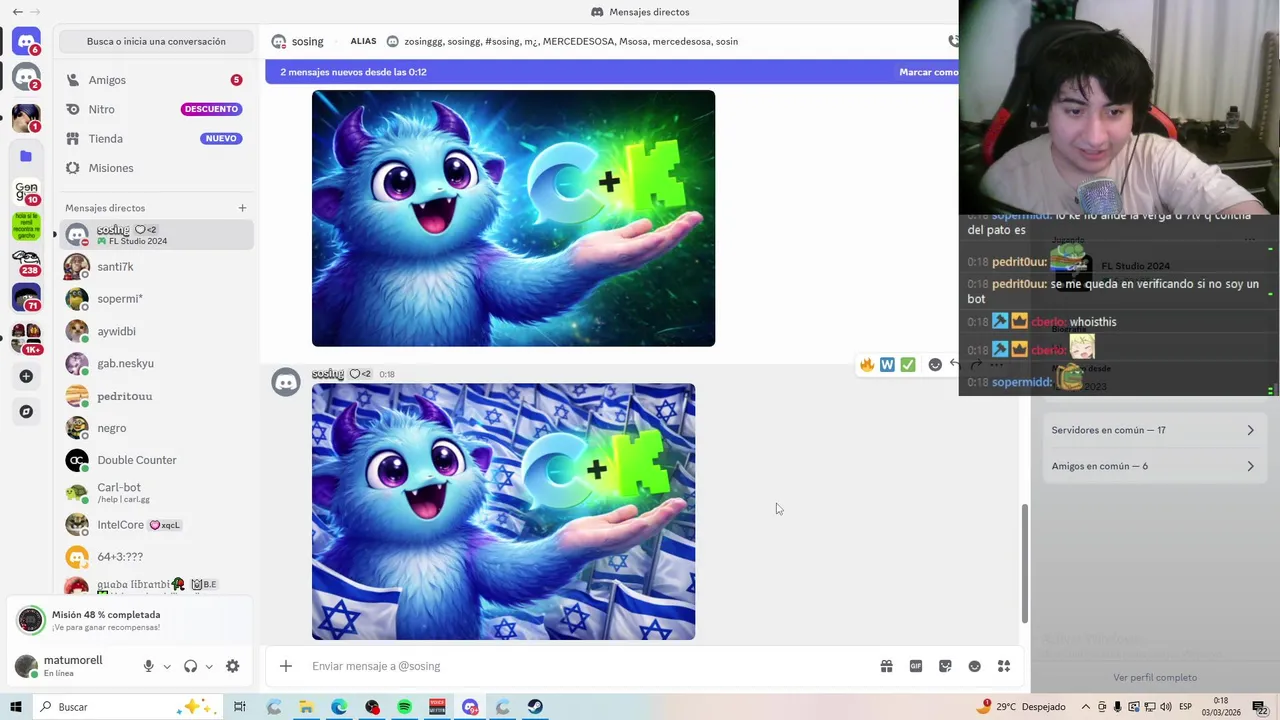Open the sticker picker
Viewport: 1280px width, 720px height.
(945, 666)
